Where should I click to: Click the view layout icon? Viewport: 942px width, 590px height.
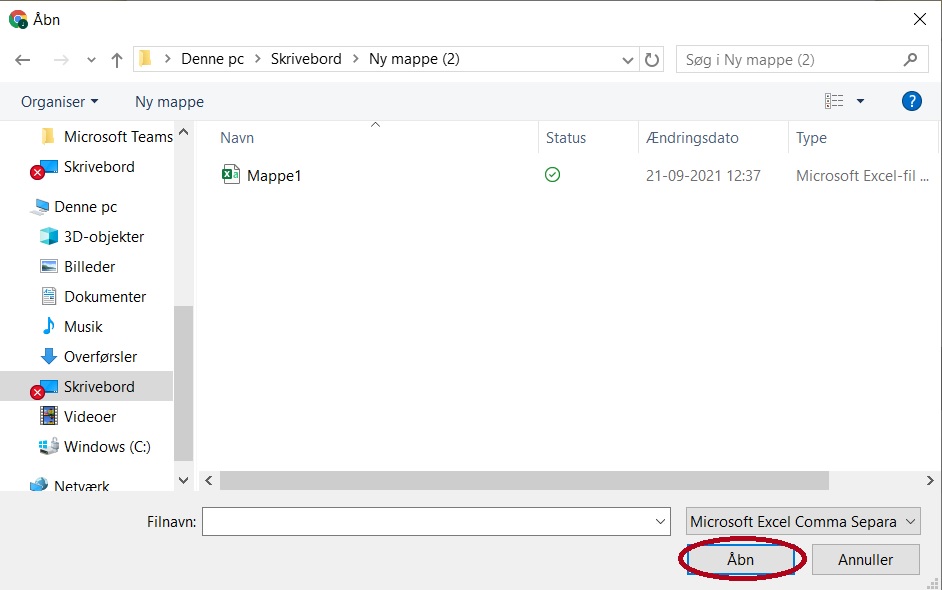(x=834, y=101)
